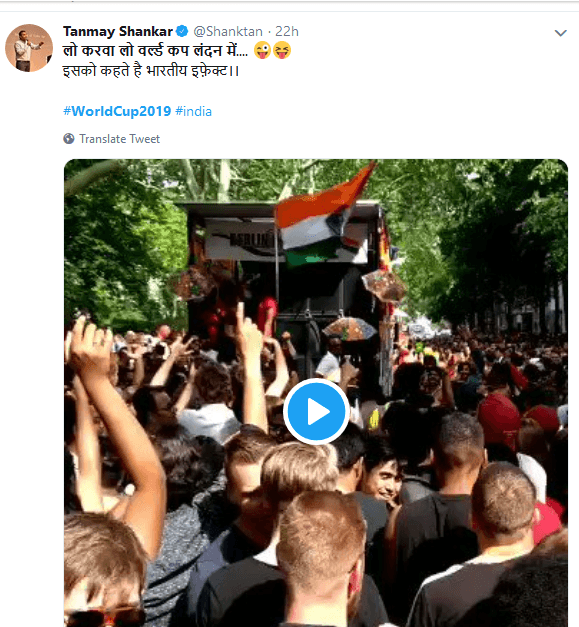Open the Tanmay Shankar display name
This screenshot has height=627, width=579.
pos(118,31)
